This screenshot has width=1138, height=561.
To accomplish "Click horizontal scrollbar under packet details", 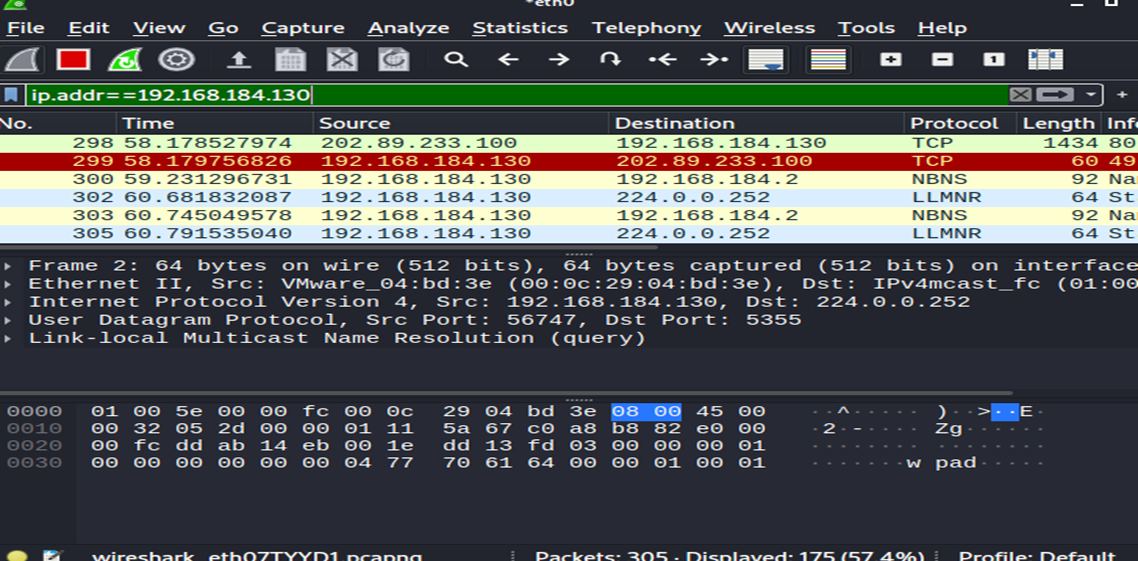I will [x=506, y=393].
